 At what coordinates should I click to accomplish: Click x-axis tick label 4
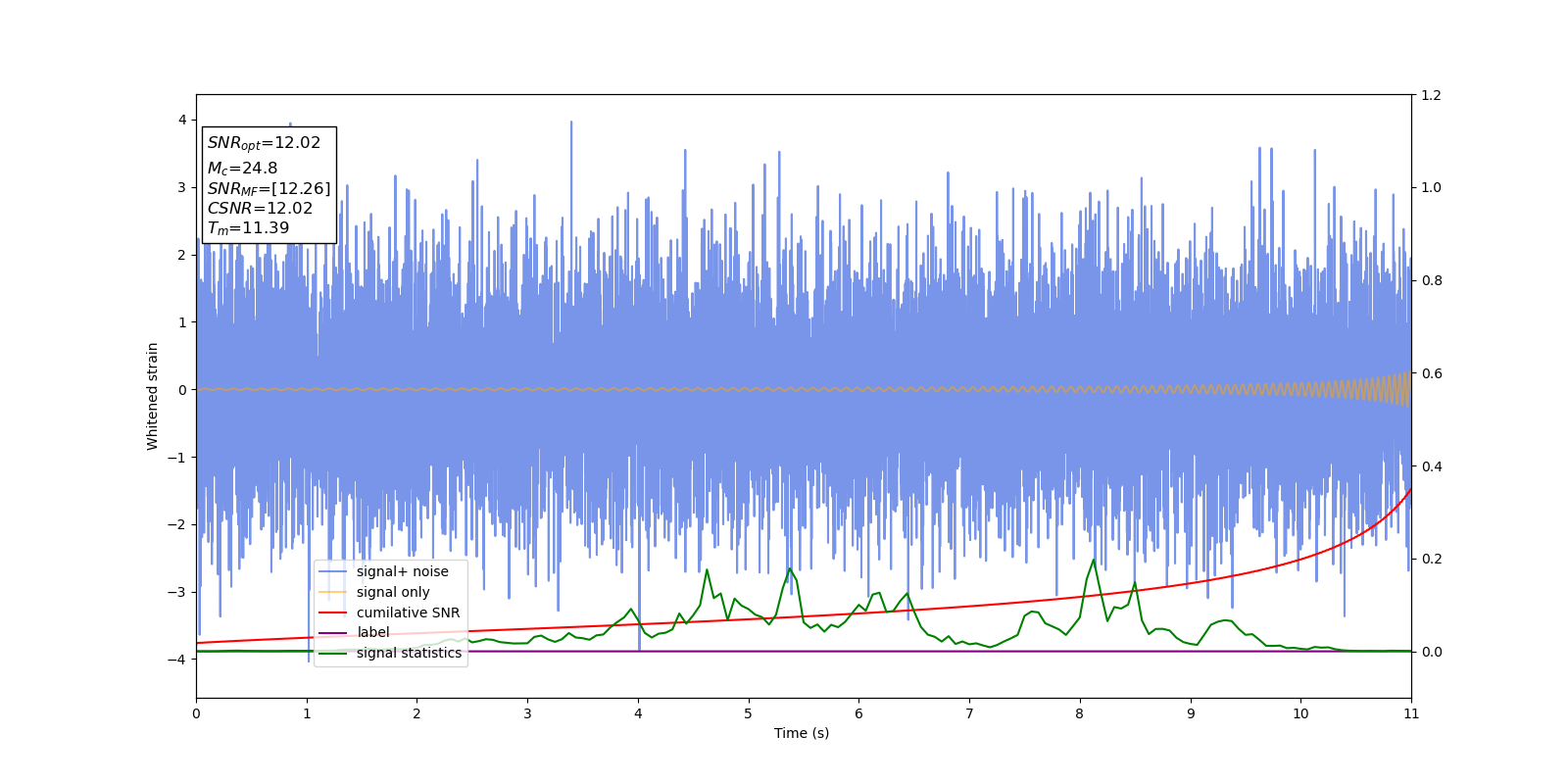coord(638,713)
